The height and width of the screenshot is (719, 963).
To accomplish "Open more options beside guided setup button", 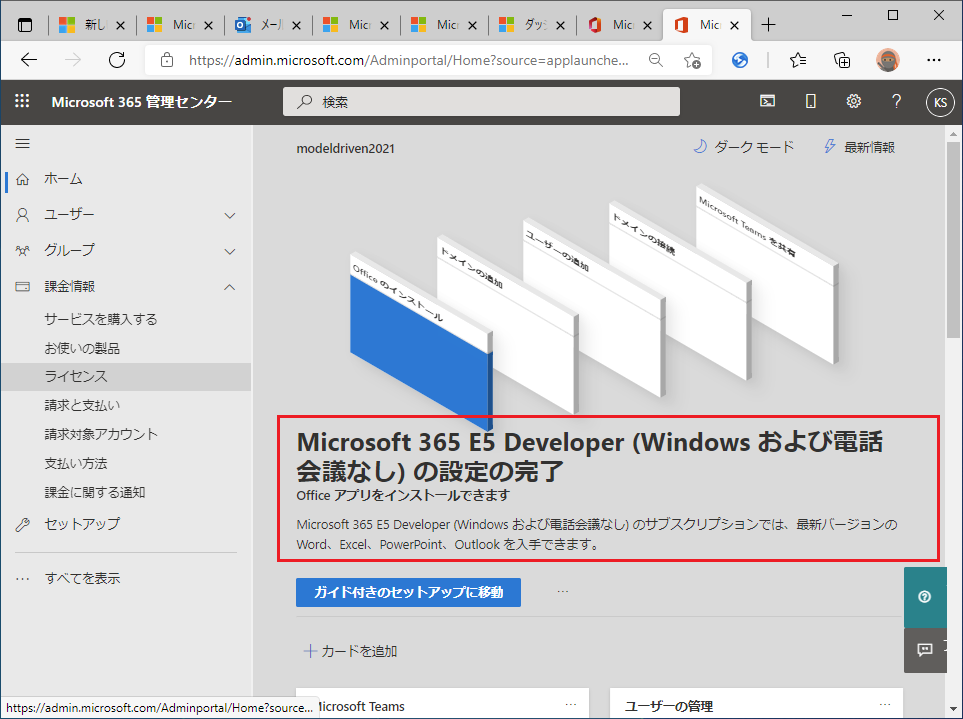I will (x=563, y=592).
